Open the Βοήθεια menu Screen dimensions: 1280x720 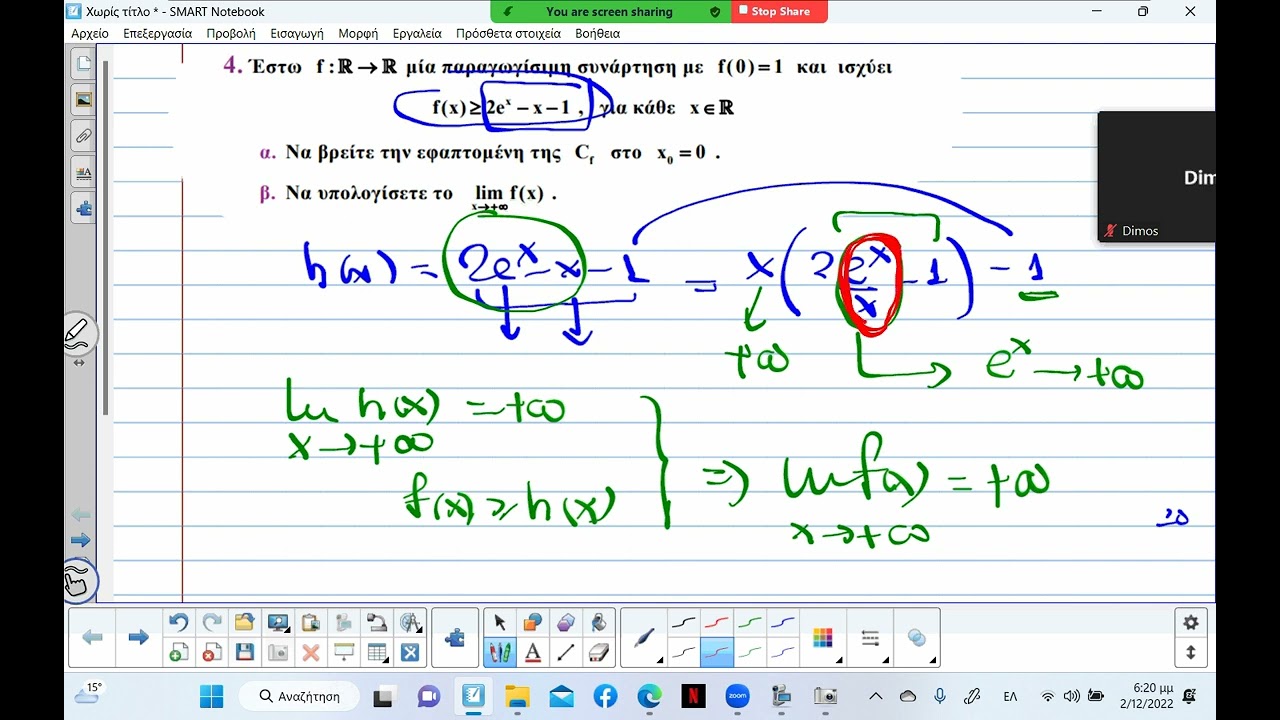pyautogui.click(x=598, y=33)
